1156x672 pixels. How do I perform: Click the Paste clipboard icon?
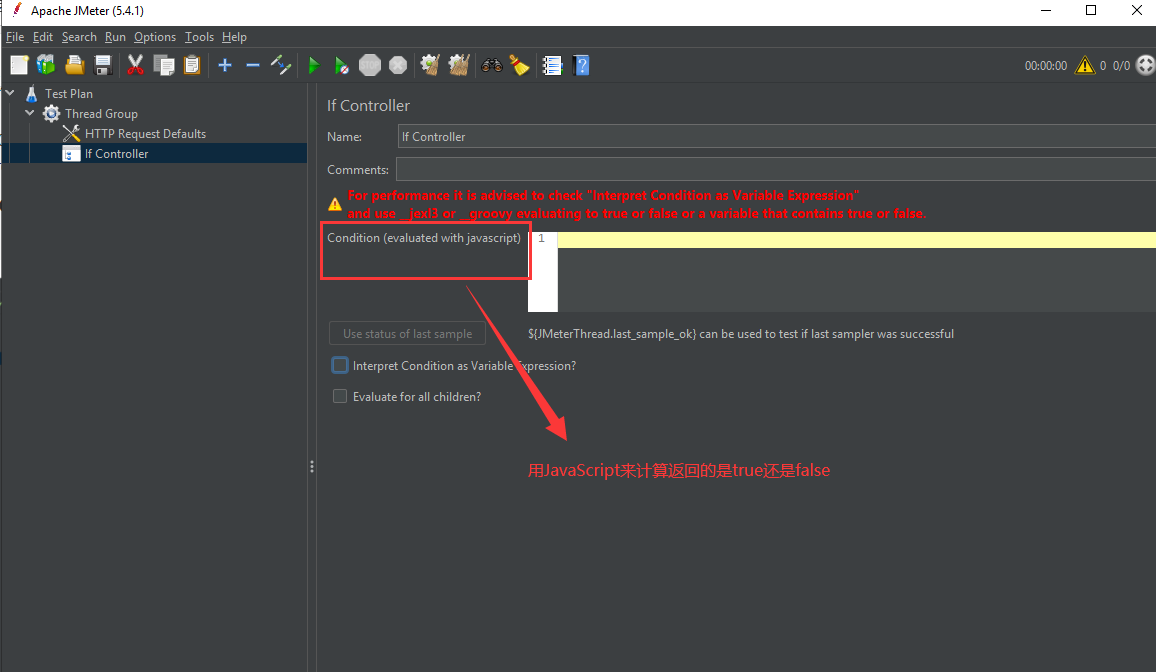(x=192, y=66)
